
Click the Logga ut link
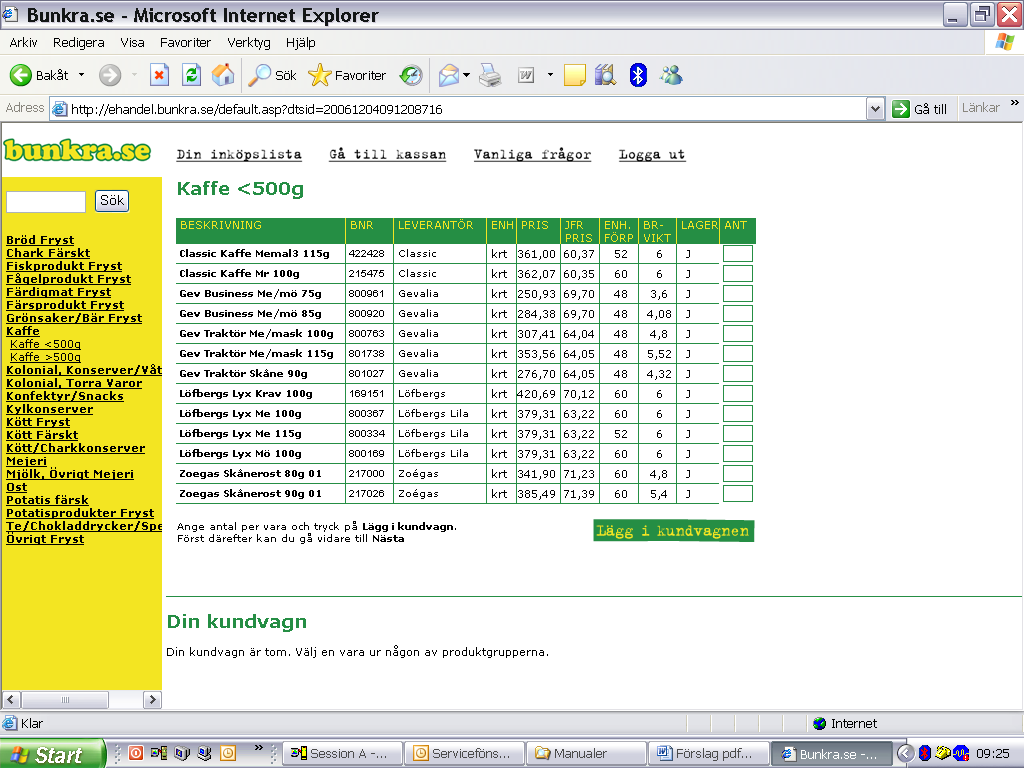pyautogui.click(x=652, y=155)
